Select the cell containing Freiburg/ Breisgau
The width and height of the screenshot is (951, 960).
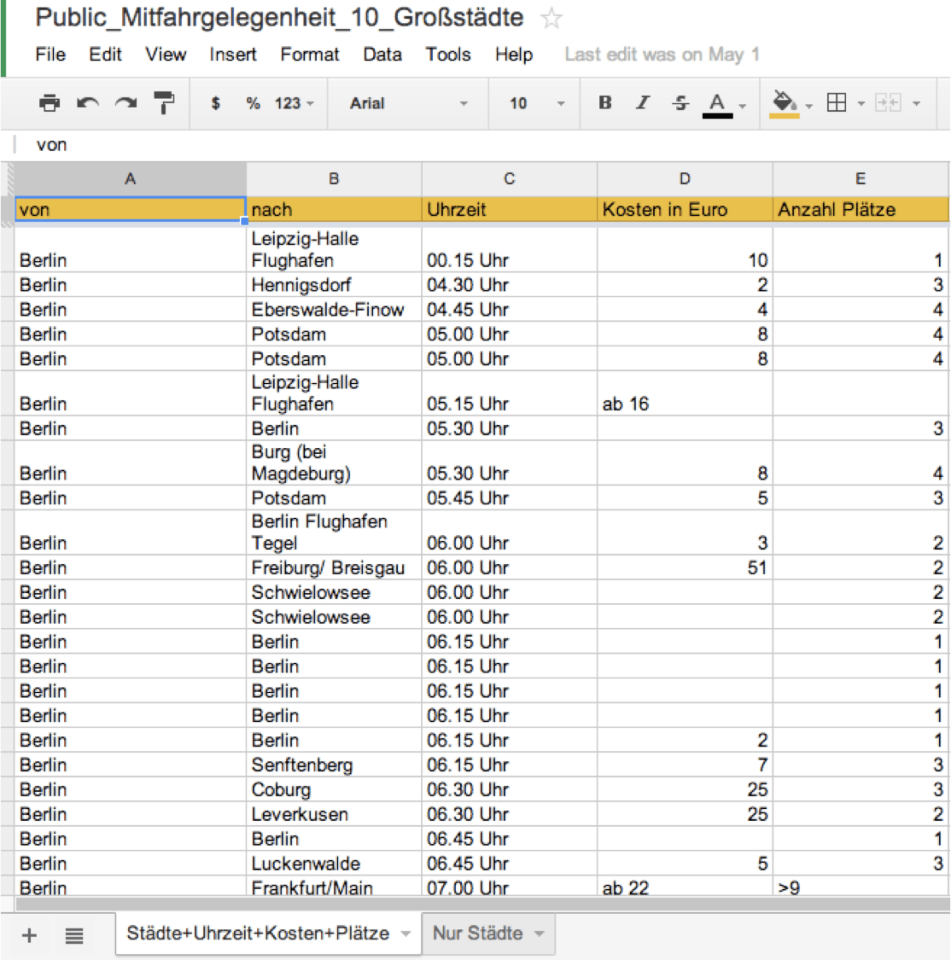coord(333,568)
